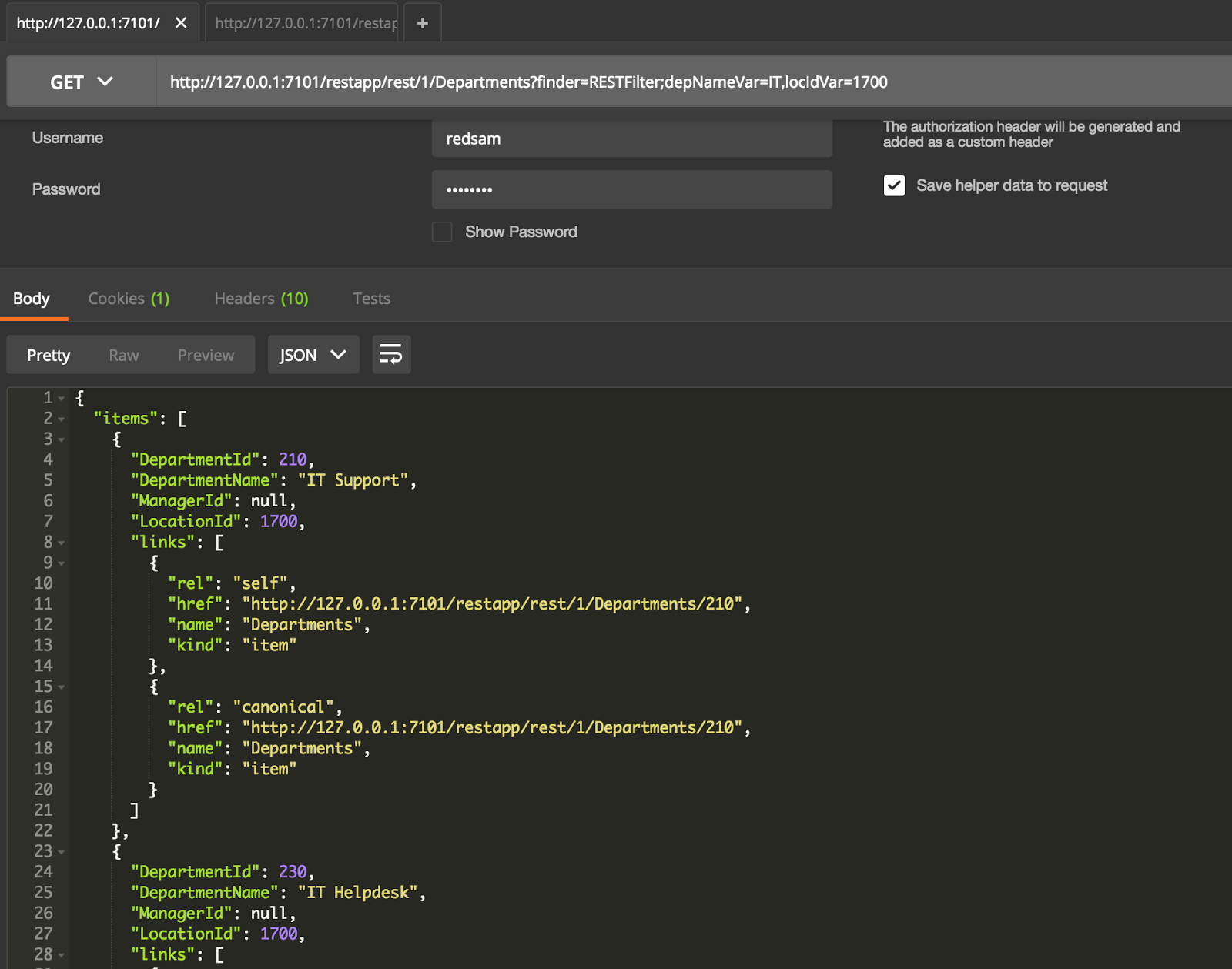Collapse the canonical link object at line 15

point(62,687)
